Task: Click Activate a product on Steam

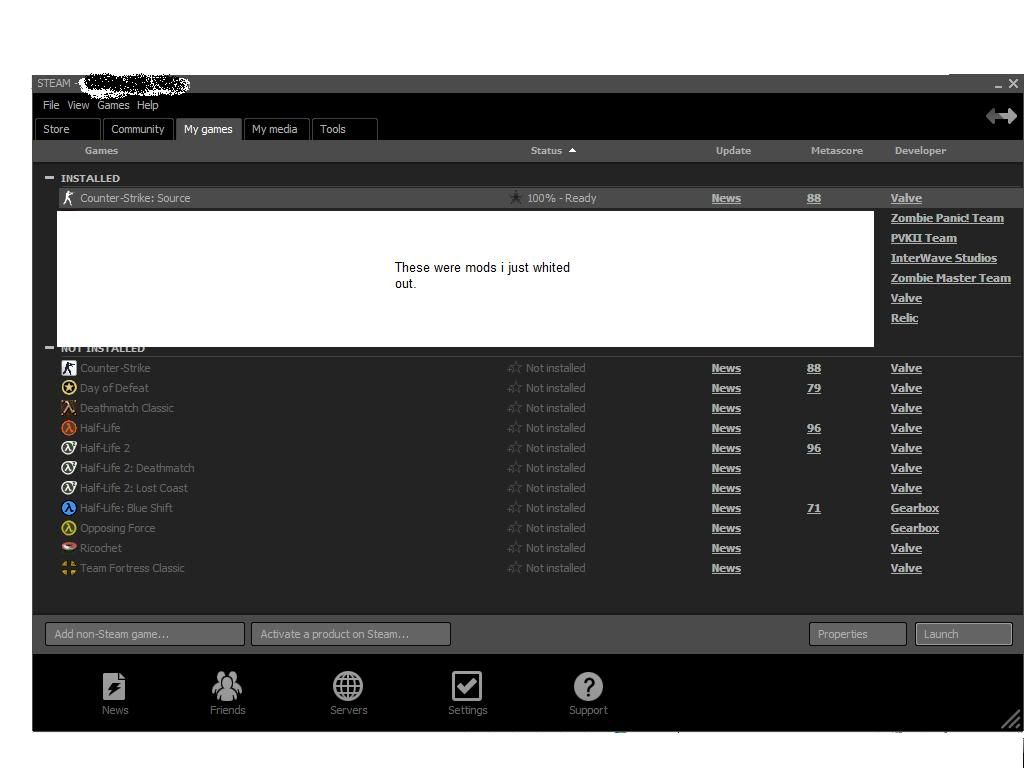Action: [x=351, y=634]
